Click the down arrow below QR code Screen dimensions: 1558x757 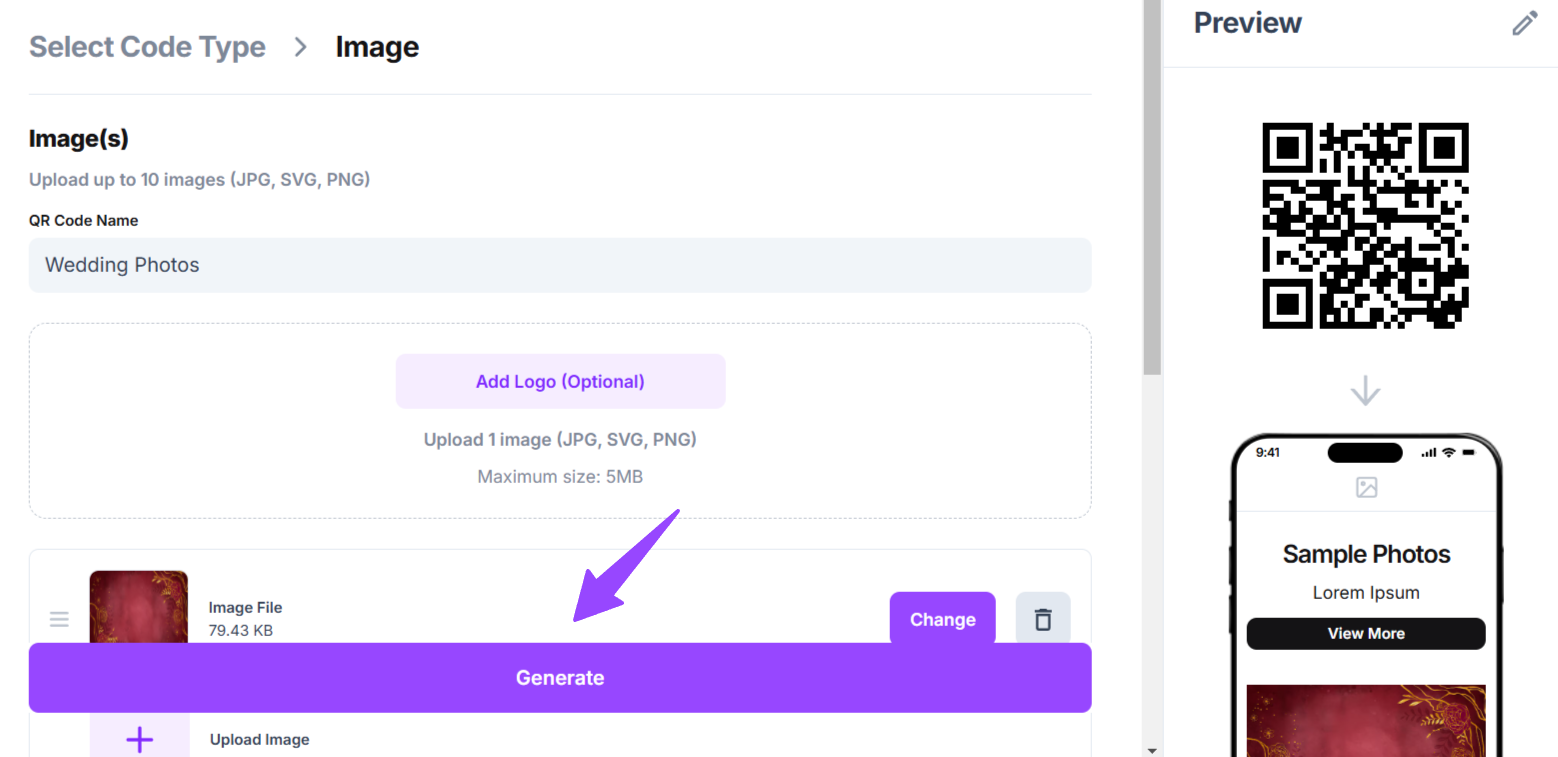pos(1365,390)
